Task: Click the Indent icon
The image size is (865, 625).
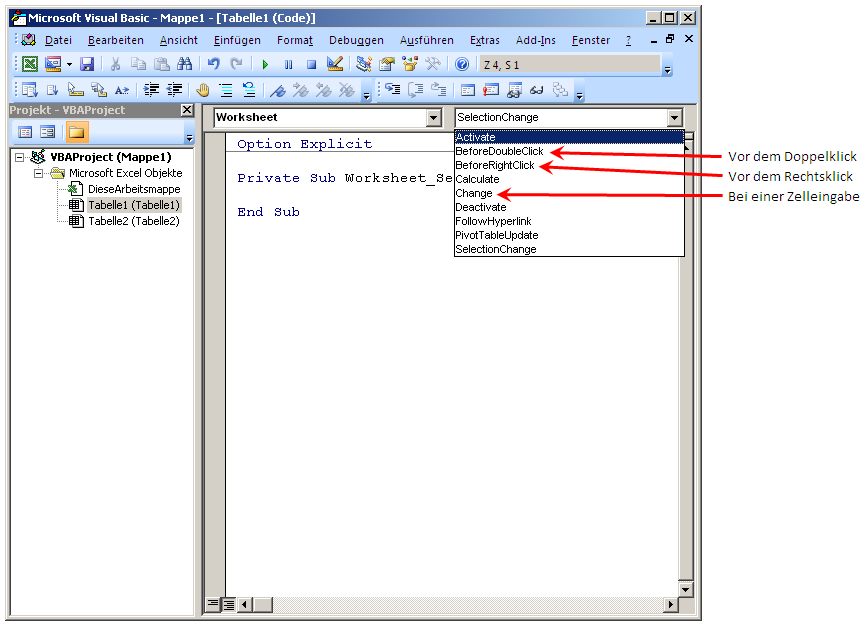Action: click(x=151, y=89)
